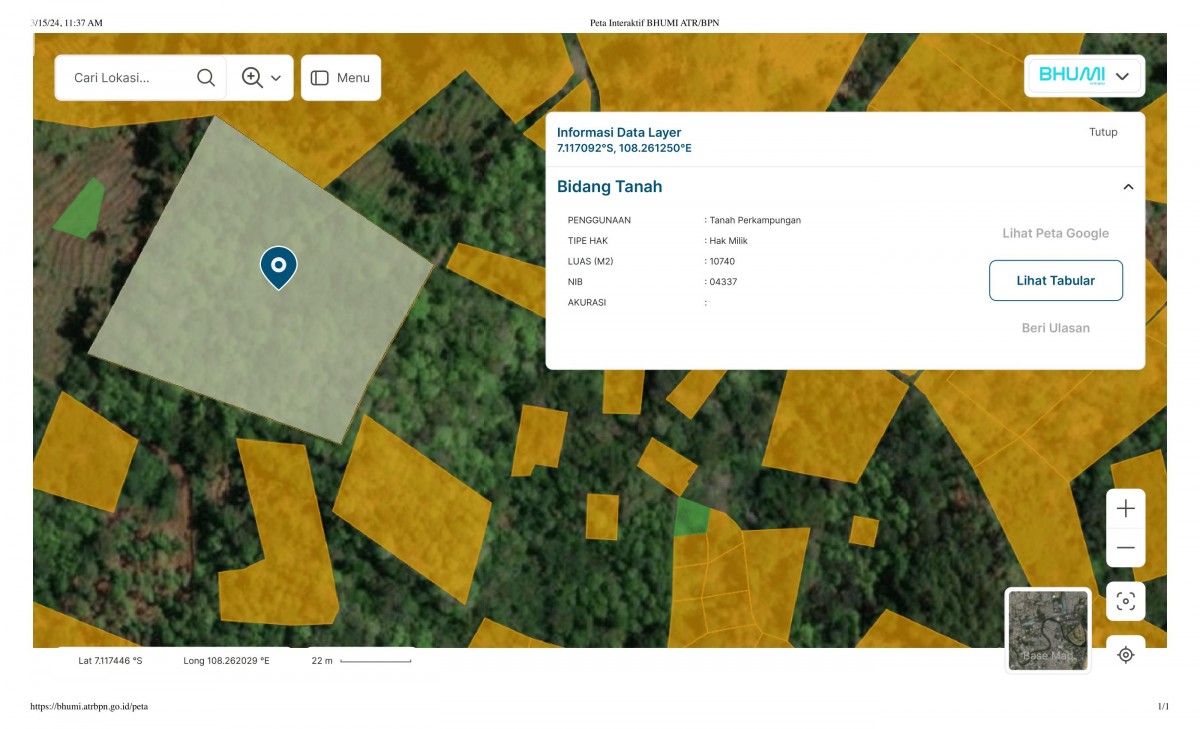Click the blue location pin marker
This screenshot has height=729, width=1200.
pyautogui.click(x=279, y=266)
